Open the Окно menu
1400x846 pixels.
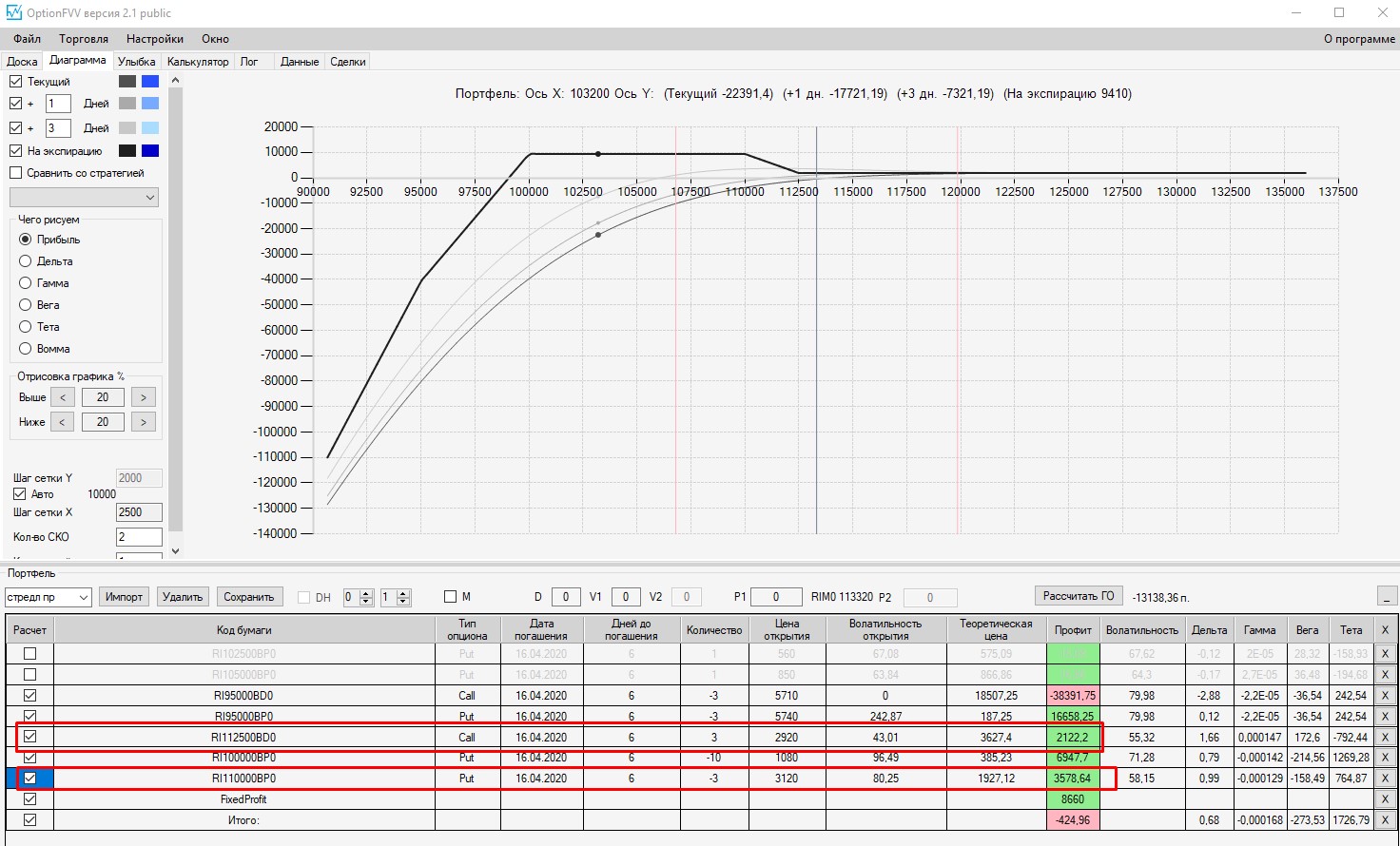tap(216, 39)
